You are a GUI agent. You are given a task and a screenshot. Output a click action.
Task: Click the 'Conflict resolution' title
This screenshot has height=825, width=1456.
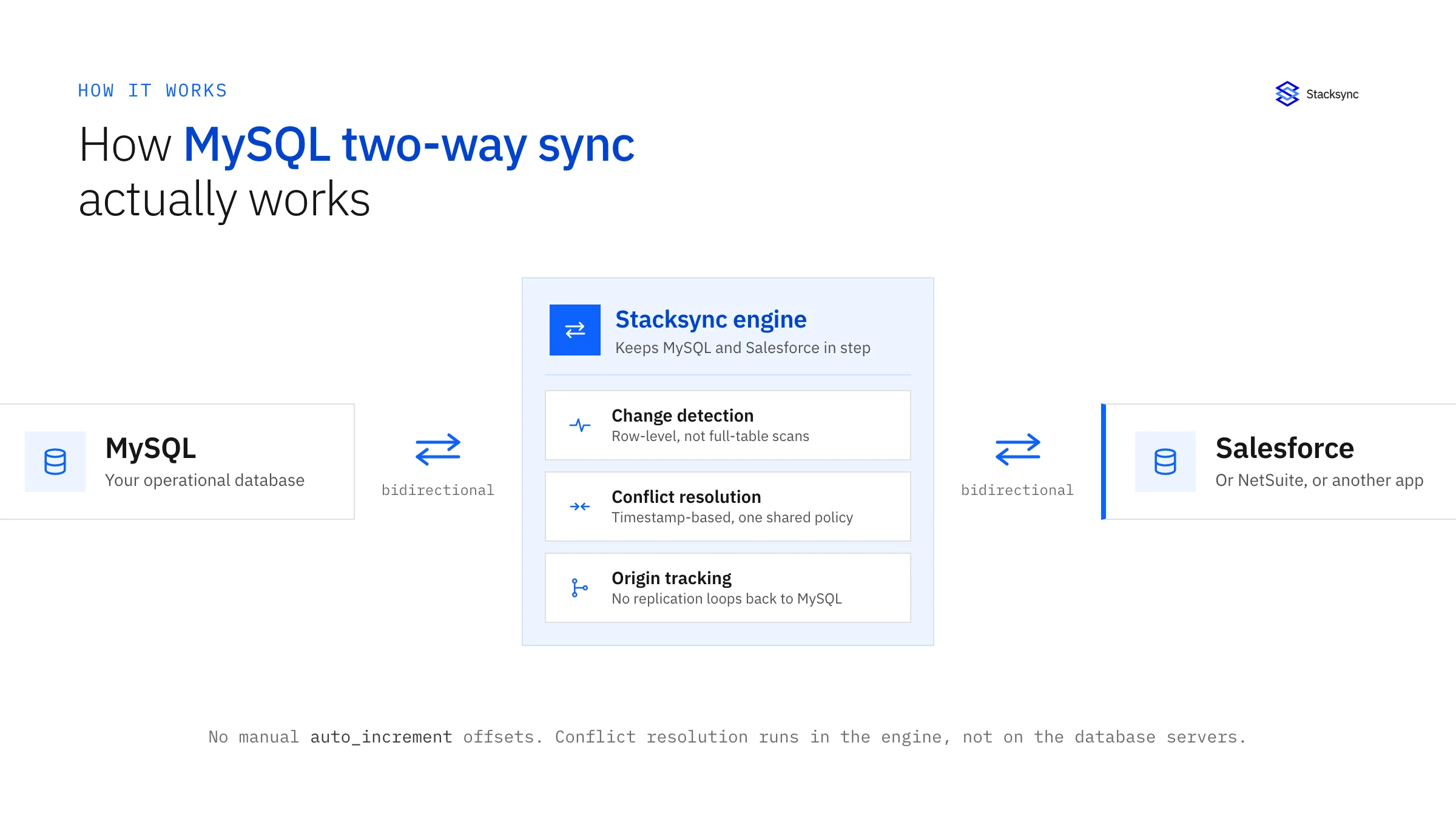(x=686, y=497)
